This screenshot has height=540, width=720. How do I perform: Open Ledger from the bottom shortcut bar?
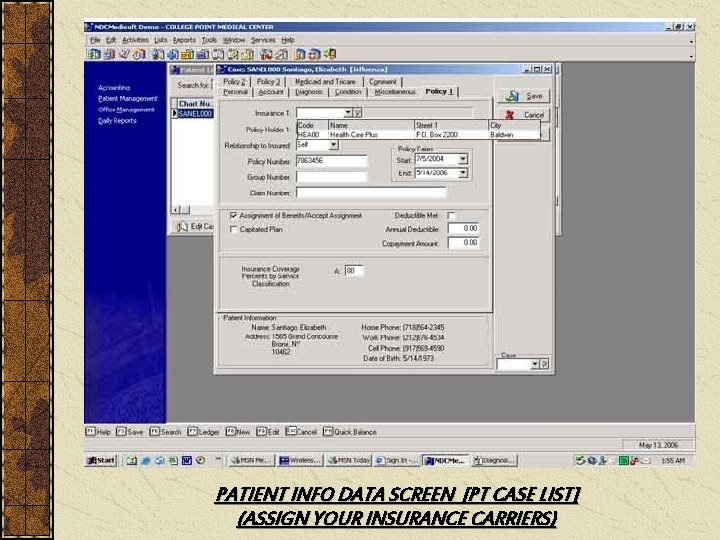pos(203,432)
